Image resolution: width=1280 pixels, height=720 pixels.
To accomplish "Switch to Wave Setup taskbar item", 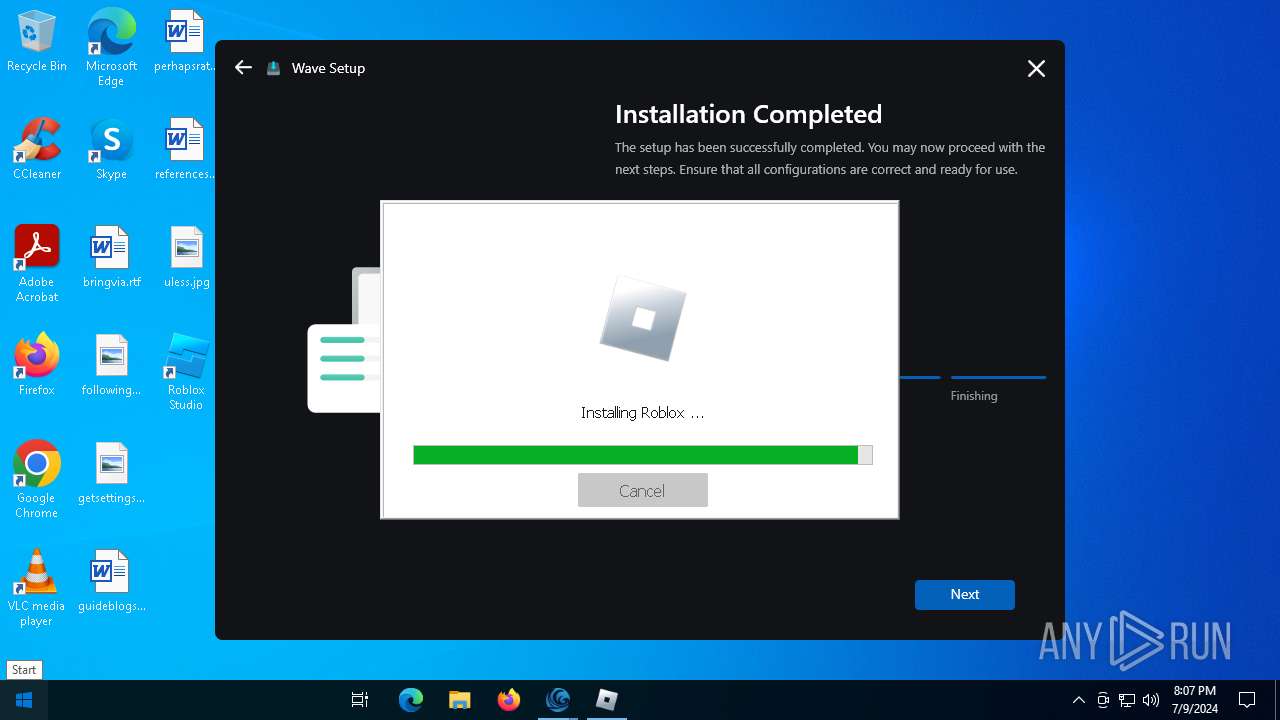I will 558,700.
